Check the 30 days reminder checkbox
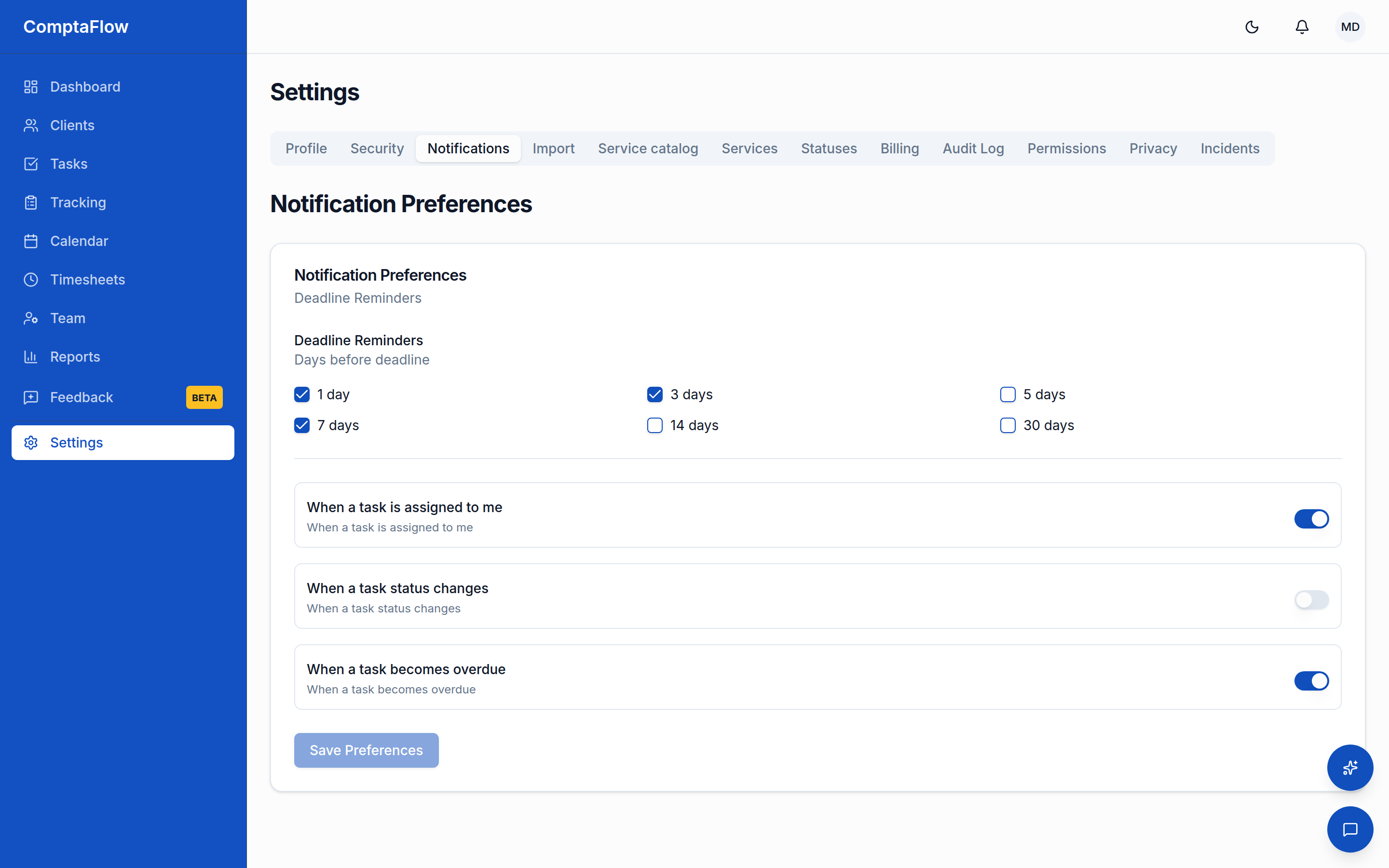This screenshot has width=1389, height=868. pyautogui.click(x=1008, y=425)
